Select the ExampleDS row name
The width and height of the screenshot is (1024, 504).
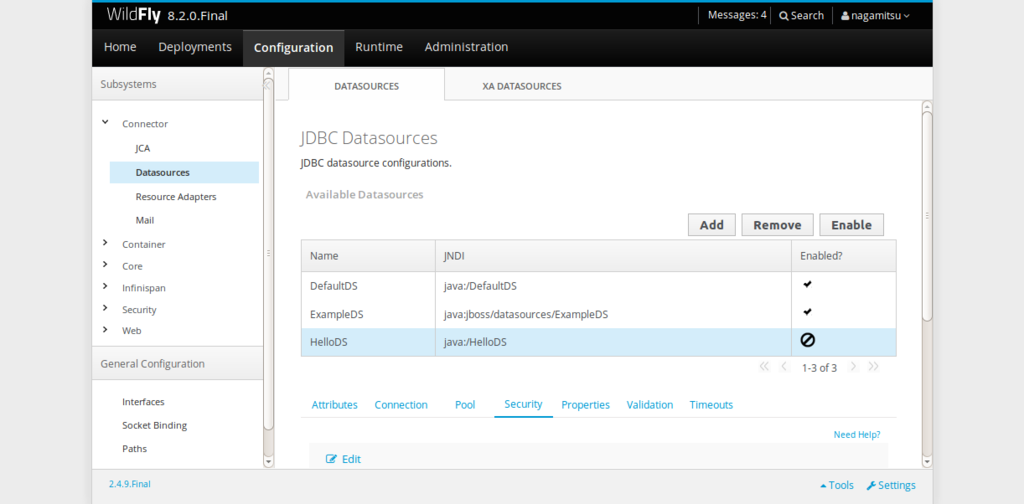(336, 314)
